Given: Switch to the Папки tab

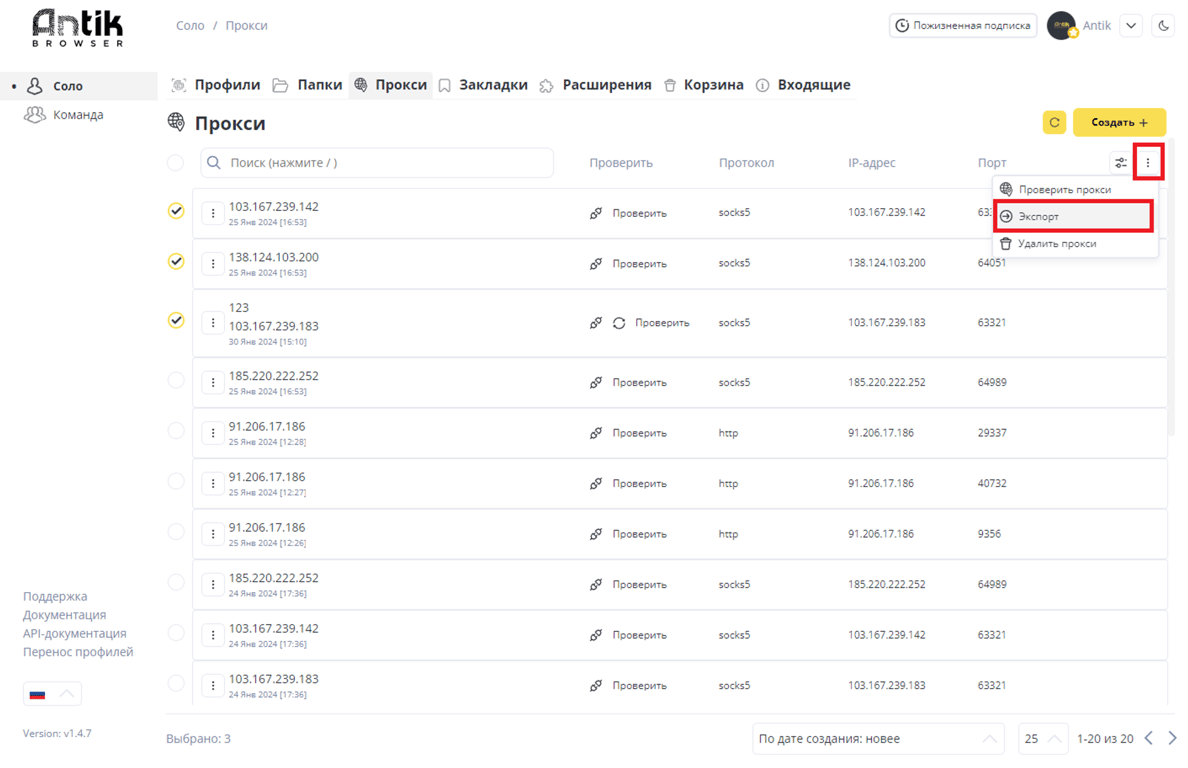Looking at the screenshot, I should click(x=308, y=85).
